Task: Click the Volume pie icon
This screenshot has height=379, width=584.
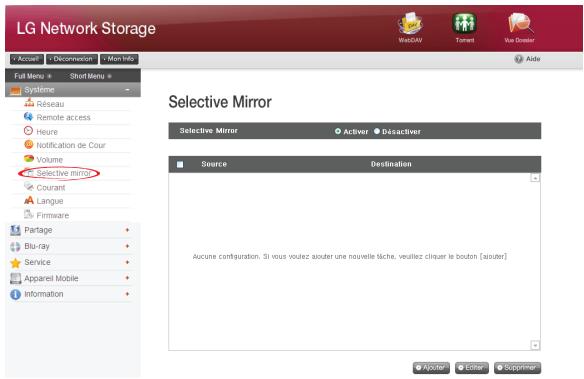Action: [x=29, y=159]
